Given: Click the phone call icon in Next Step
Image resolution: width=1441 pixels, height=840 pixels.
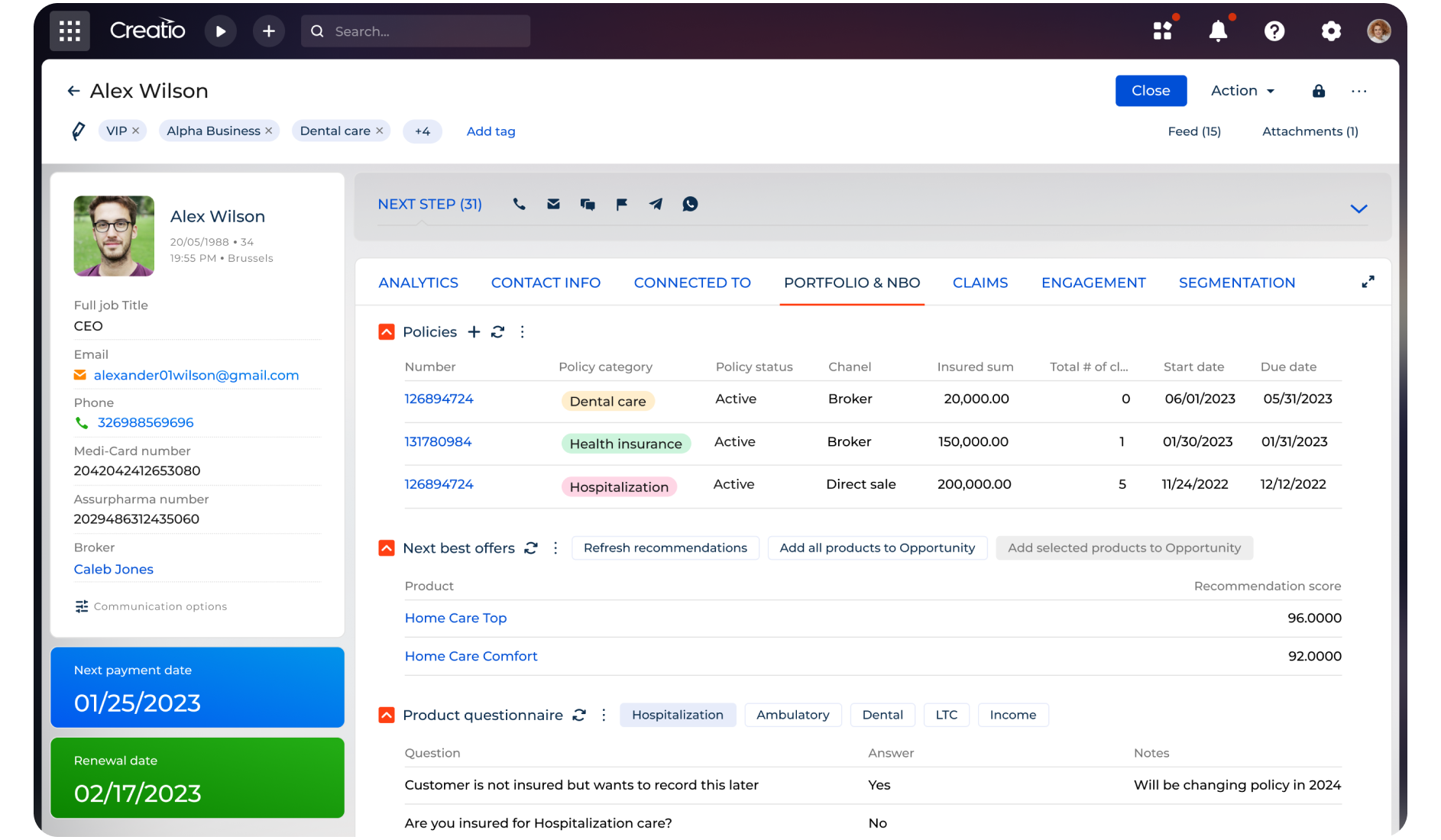Looking at the screenshot, I should [x=520, y=204].
